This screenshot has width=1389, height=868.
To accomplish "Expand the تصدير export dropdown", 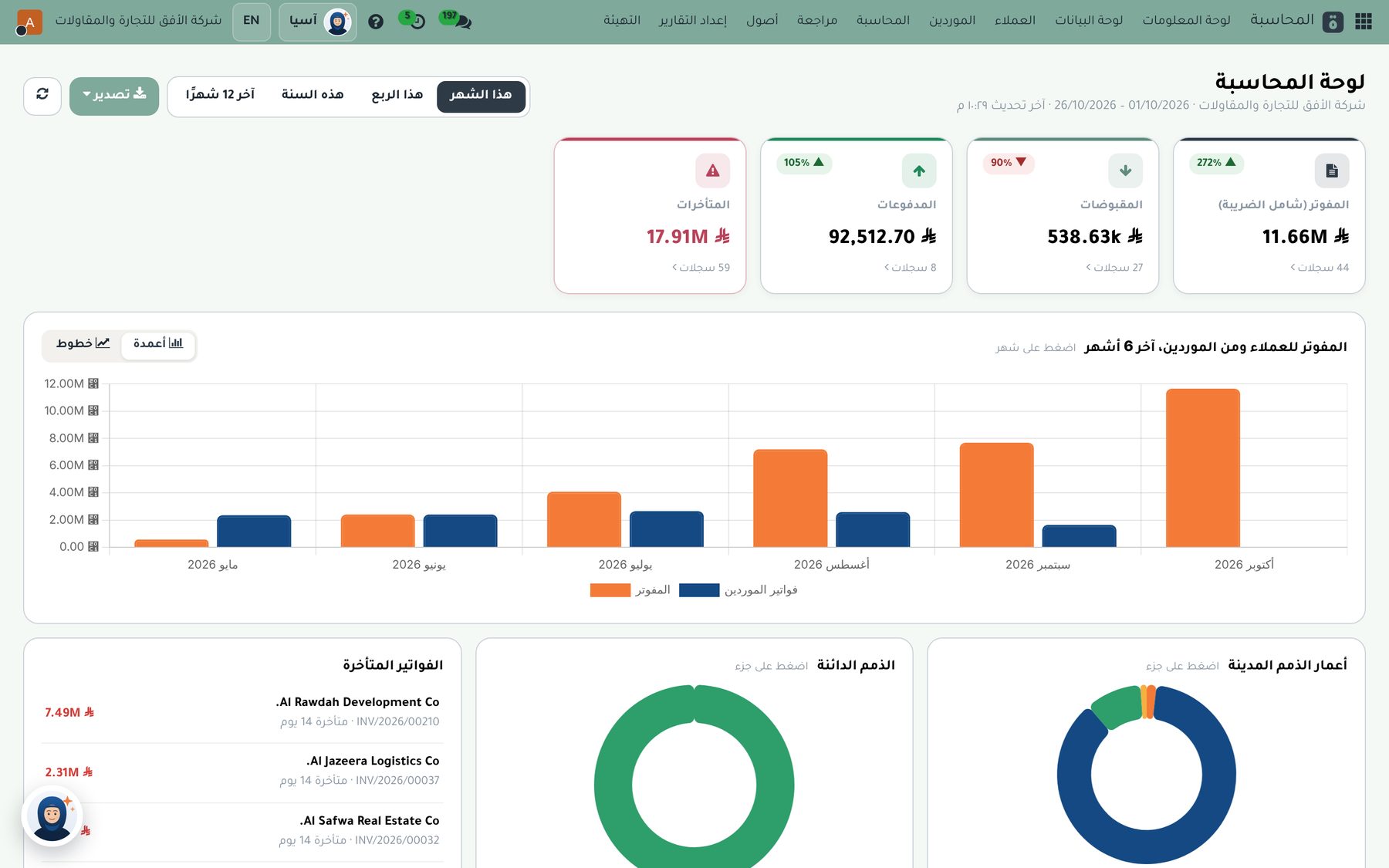I will [x=114, y=95].
